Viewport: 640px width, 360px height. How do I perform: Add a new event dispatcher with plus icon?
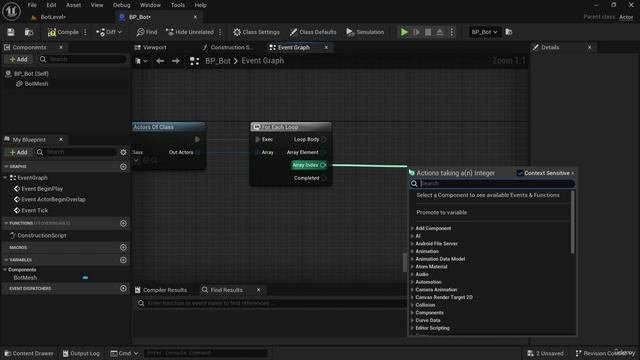[123, 288]
